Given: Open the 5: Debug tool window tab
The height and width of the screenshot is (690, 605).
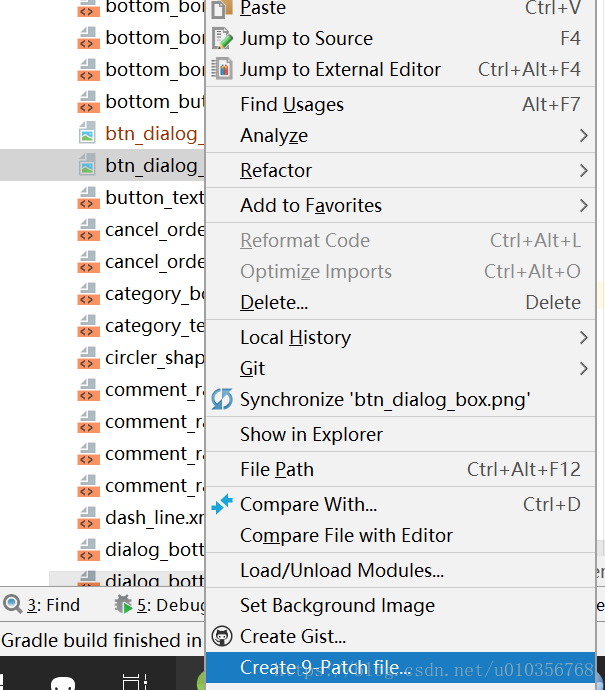Looking at the screenshot, I should [x=159, y=605].
